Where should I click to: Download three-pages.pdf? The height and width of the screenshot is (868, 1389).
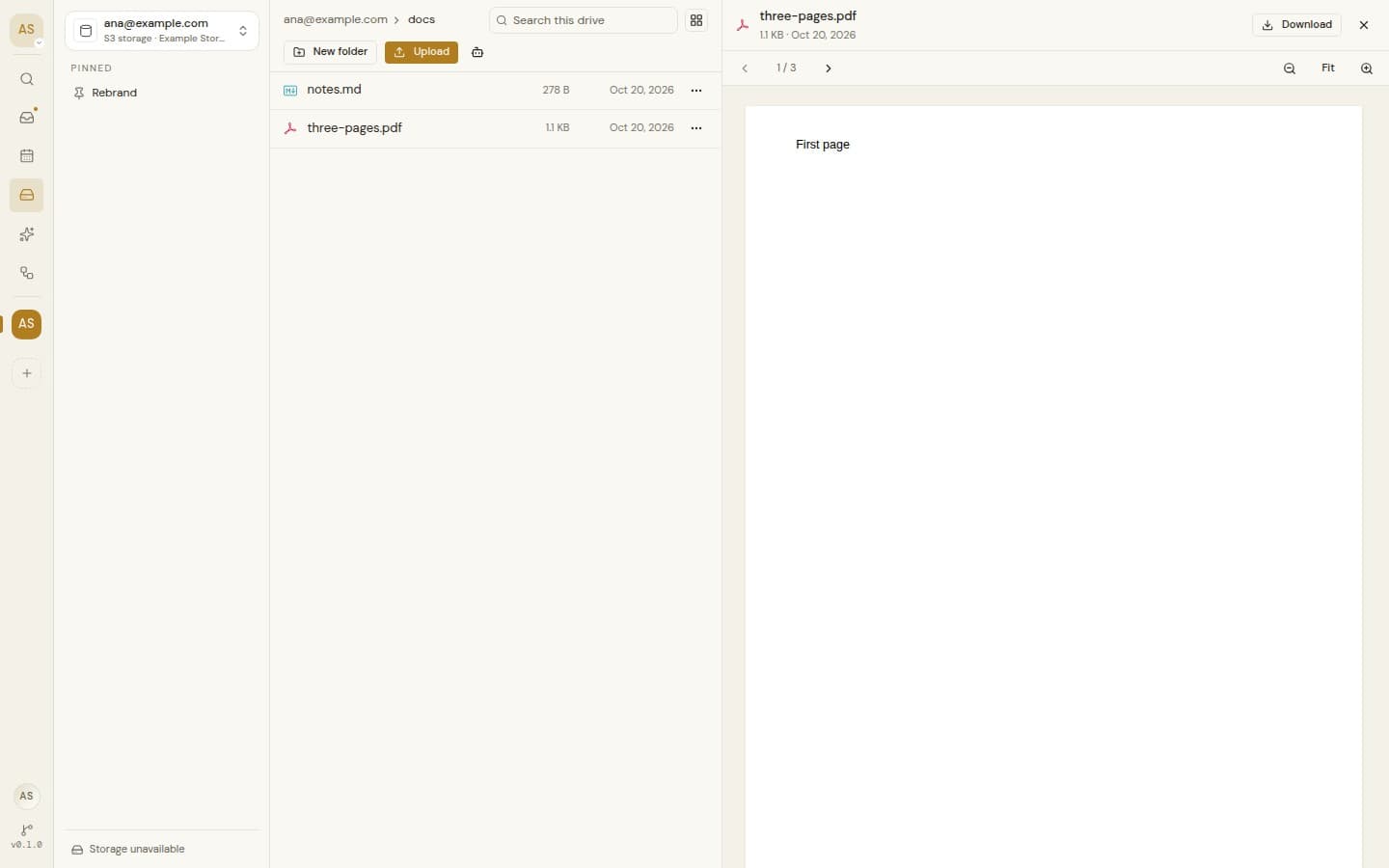click(x=1296, y=25)
